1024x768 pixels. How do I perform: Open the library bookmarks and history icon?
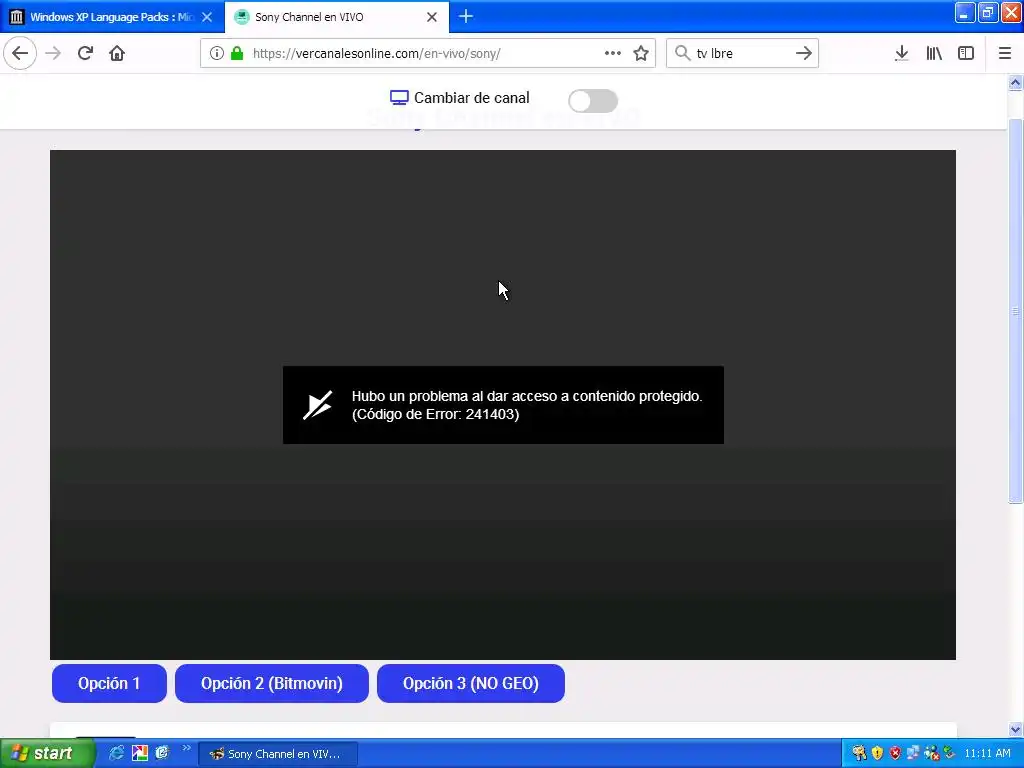934,53
